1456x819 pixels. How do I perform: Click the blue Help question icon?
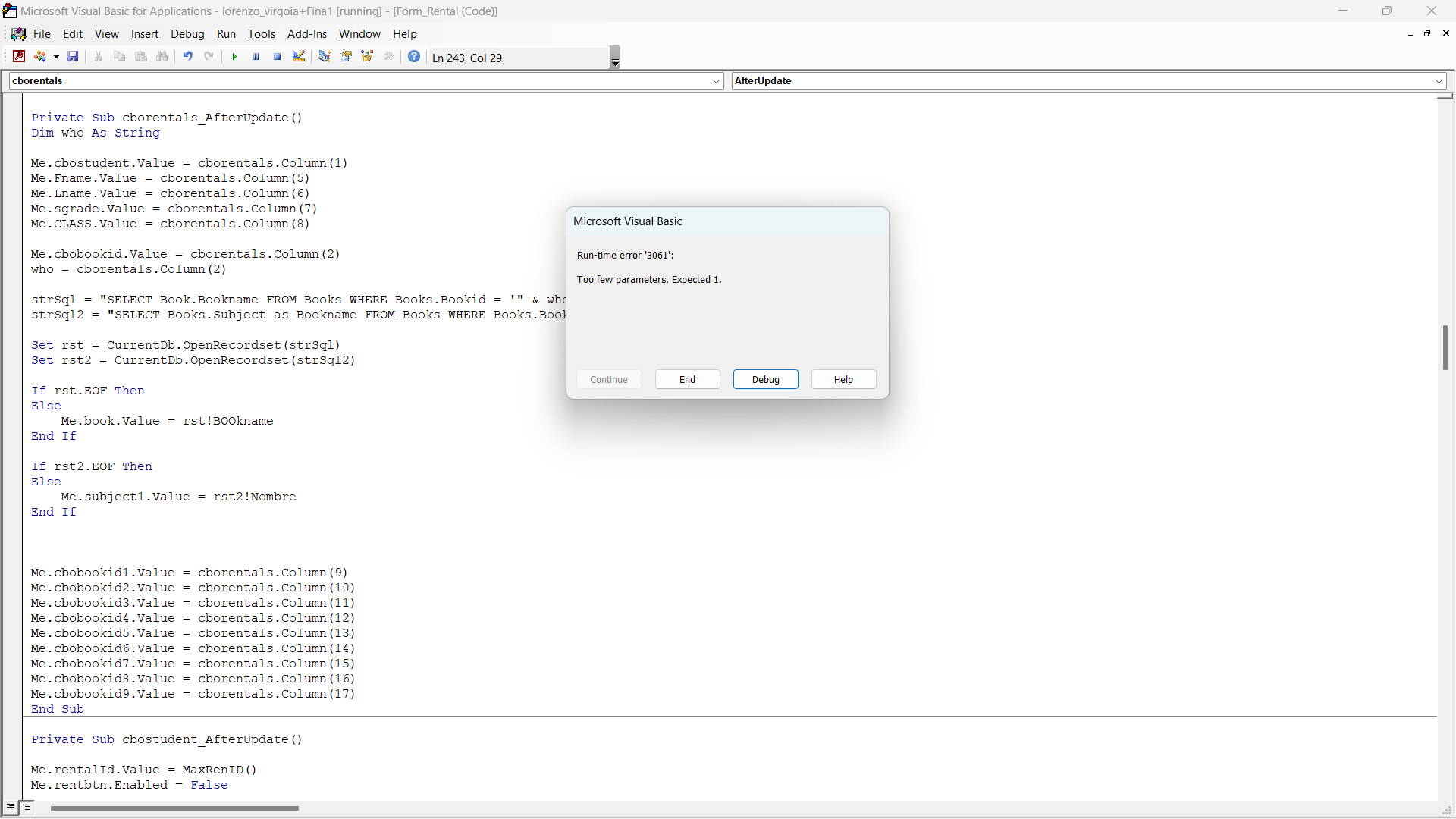click(x=414, y=57)
